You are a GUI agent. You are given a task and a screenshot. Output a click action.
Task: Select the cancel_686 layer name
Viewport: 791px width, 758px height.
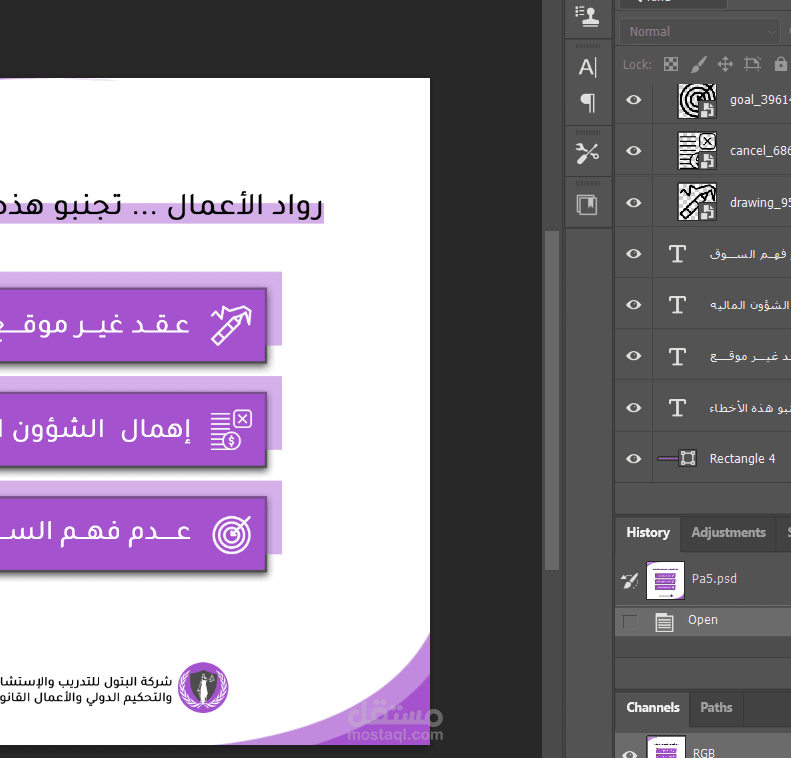[x=760, y=151]
